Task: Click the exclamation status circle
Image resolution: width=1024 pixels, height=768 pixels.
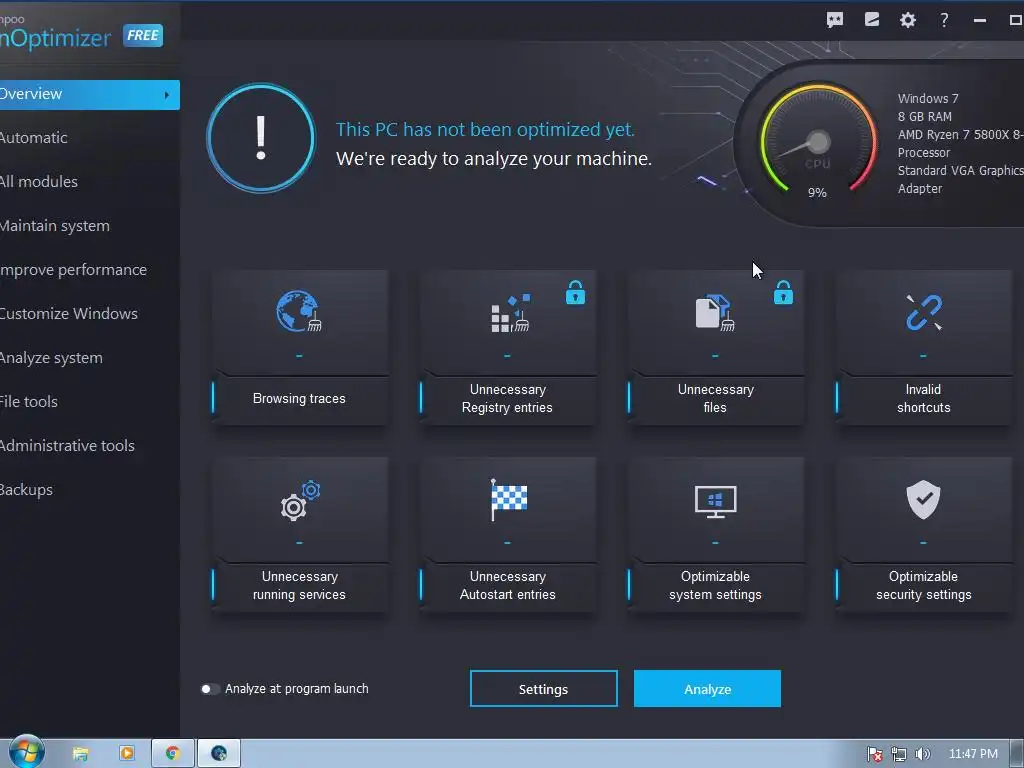Action: point(261,138)
